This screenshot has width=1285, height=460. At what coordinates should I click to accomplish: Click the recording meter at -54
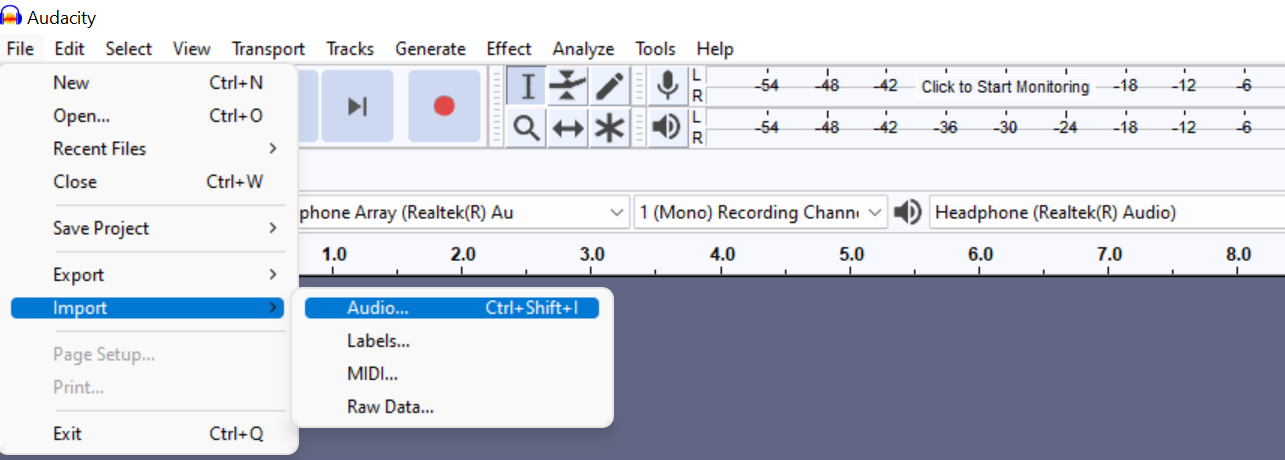766,87
